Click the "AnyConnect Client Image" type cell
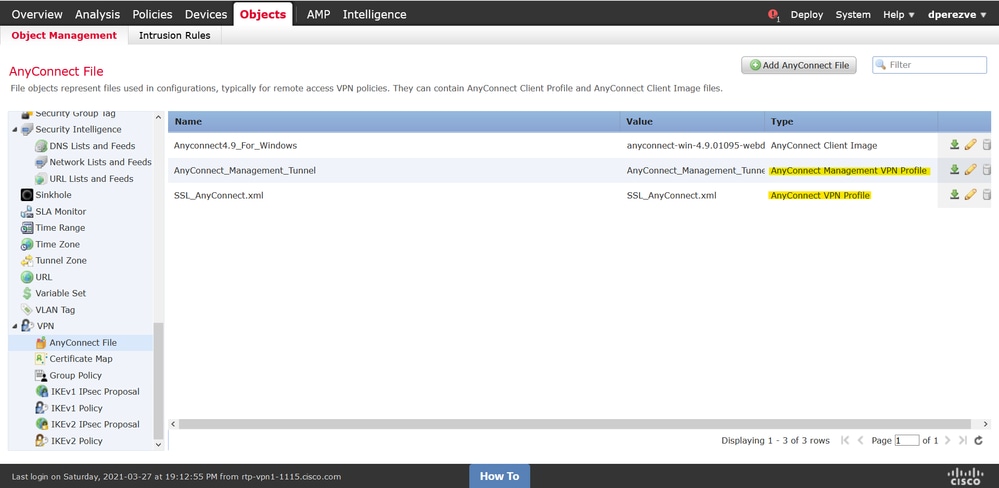 824,145
